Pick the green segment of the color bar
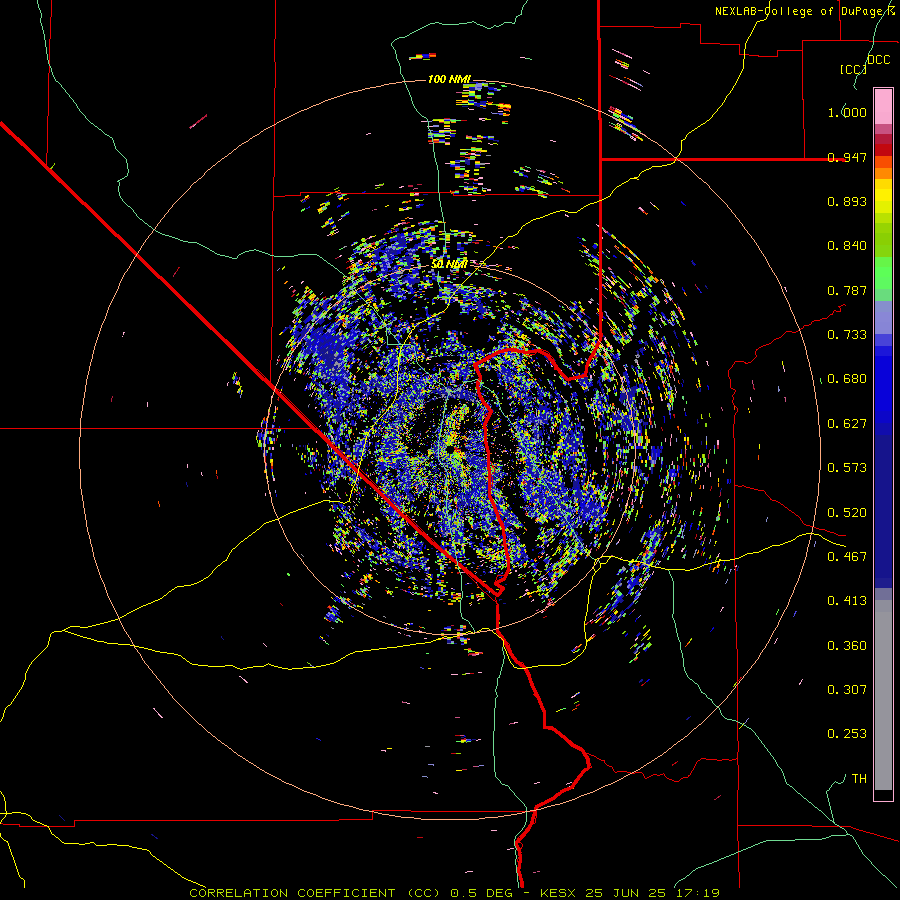Image resolution: width=900 pixels, height=900 pixels. pyautogui.click(x=883, y=273)
